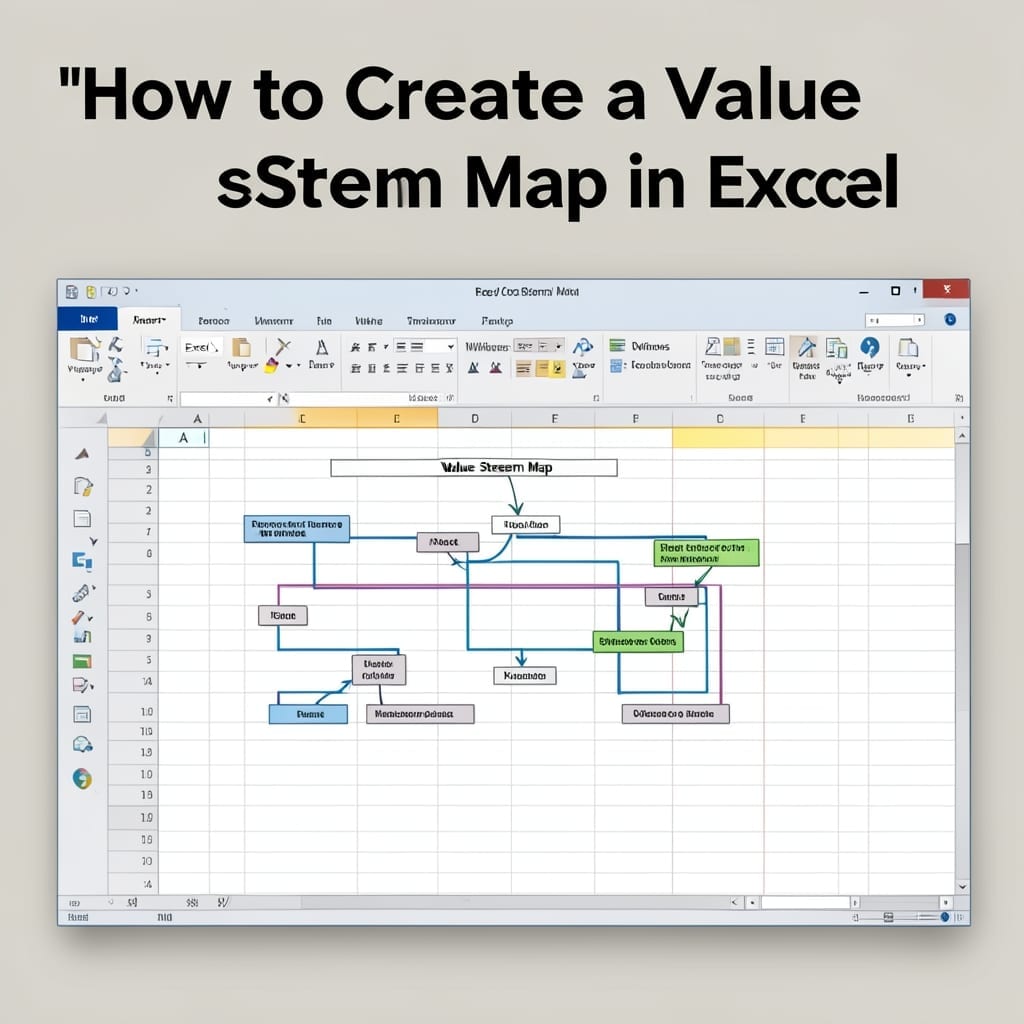This screenshot has height=1024, width=1024.
Task: Click the cloud shaped icon in sidebar
Action: tap(82, 744)
